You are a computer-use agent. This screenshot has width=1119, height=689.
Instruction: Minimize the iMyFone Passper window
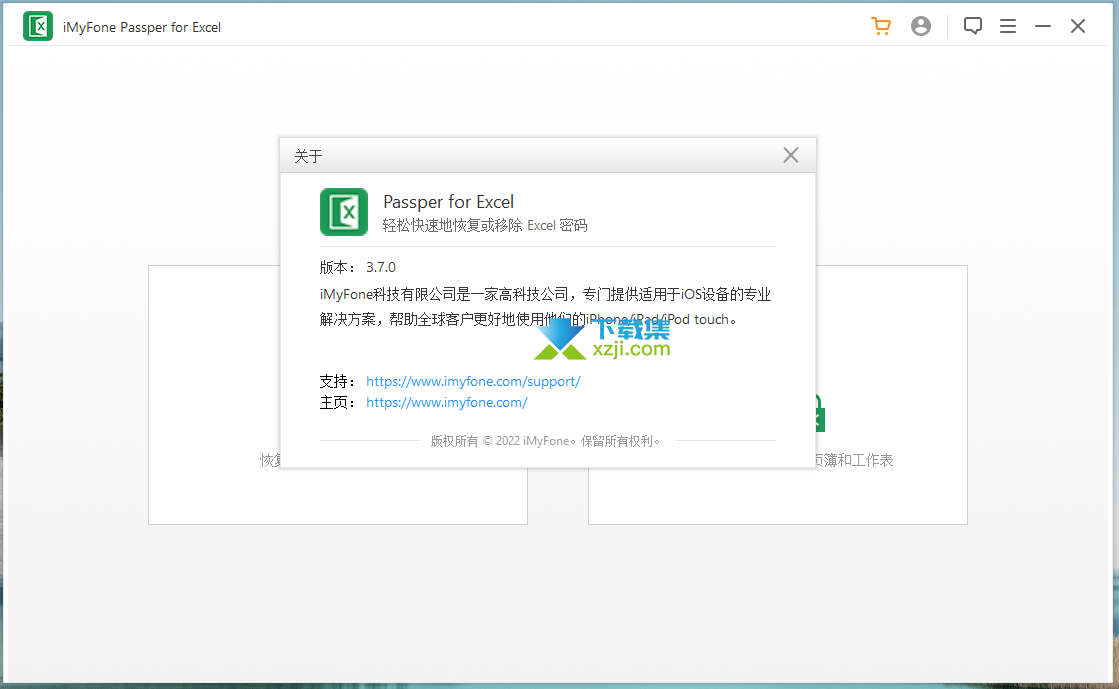pos(1043,26)
